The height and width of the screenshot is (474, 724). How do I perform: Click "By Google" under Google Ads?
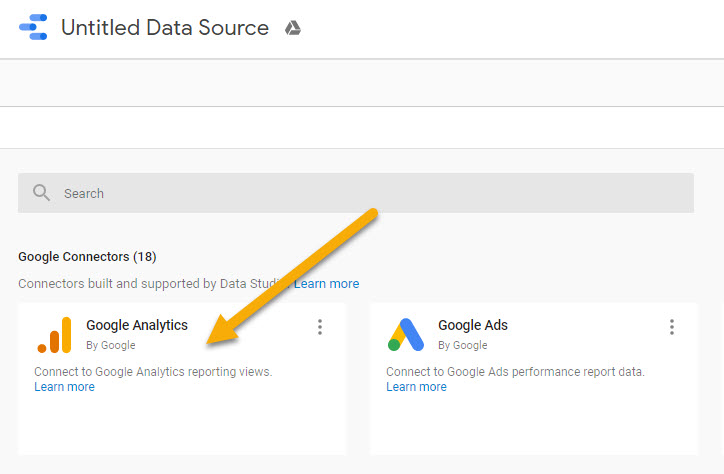click(x=463, y=345)
